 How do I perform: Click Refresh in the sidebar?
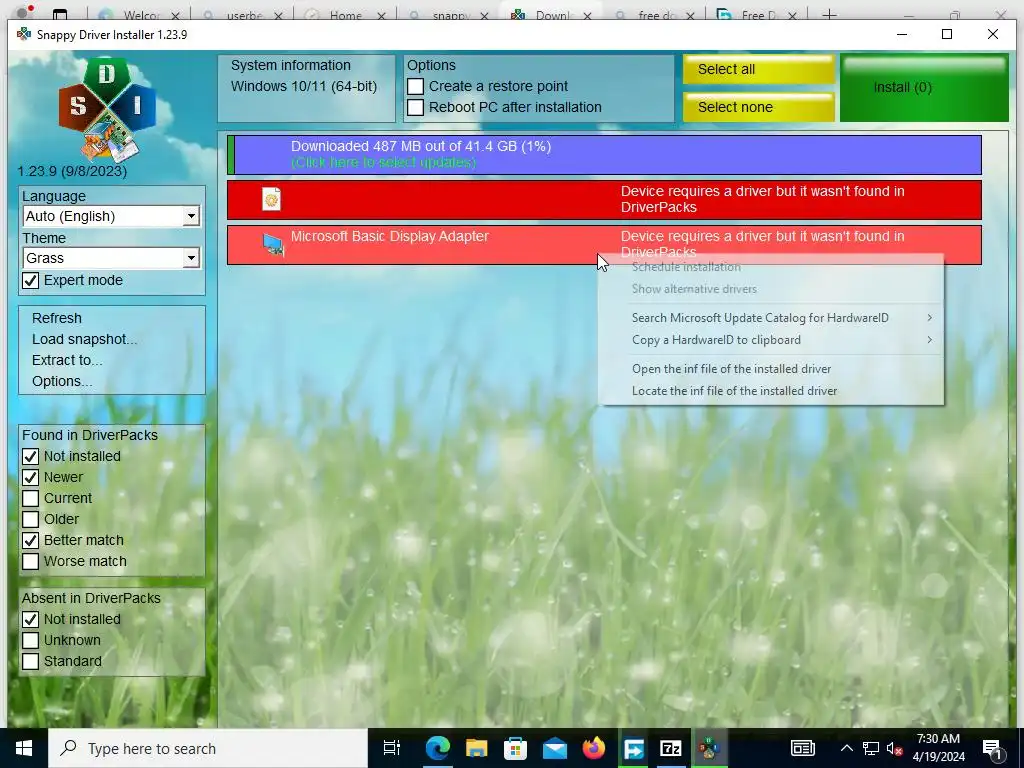[57, 318]
